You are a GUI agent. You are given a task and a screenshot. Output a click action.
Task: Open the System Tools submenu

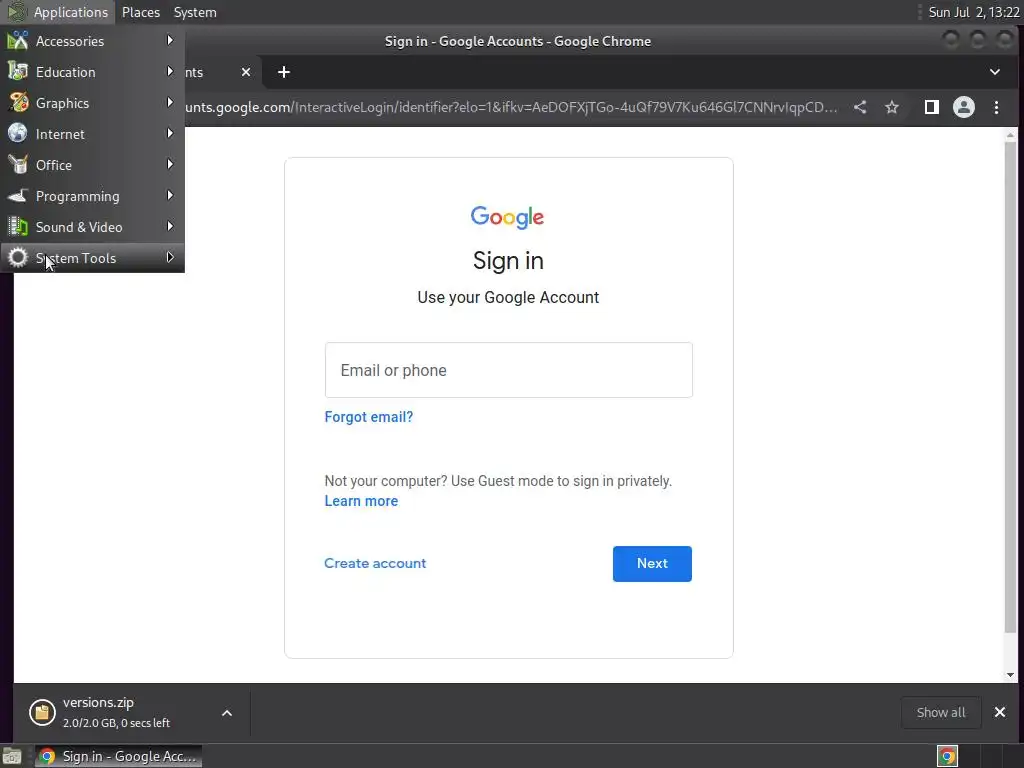[x=92, y=258]
